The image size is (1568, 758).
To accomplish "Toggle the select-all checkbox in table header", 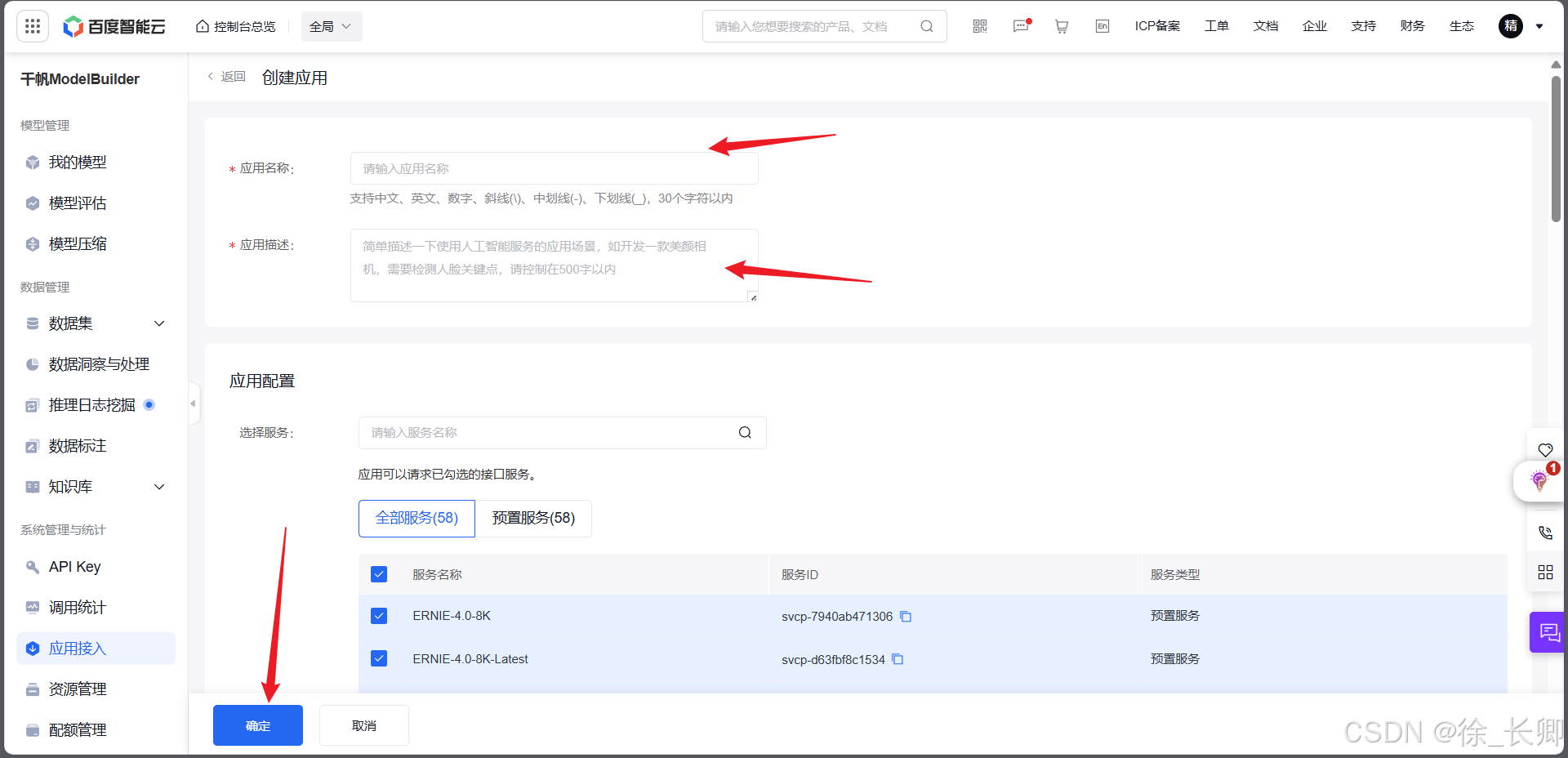I will click(379, 574).
